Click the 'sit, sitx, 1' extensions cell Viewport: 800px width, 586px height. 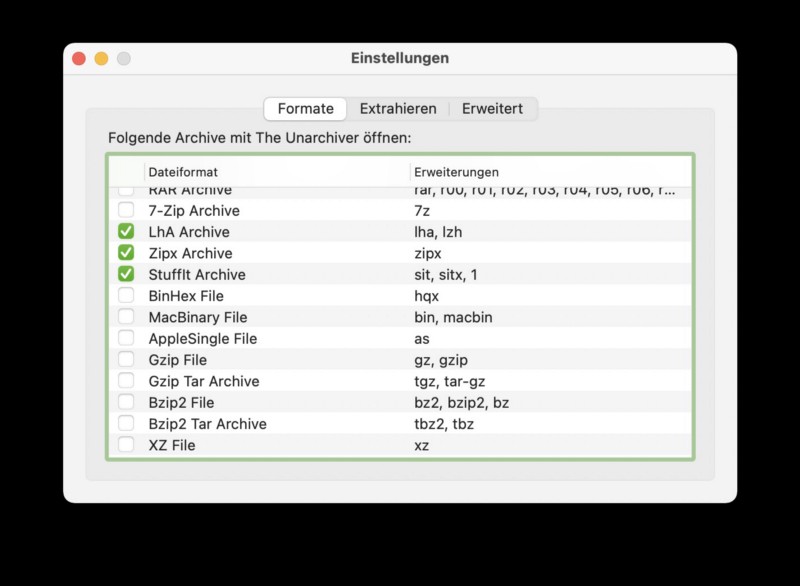(445, 275)
